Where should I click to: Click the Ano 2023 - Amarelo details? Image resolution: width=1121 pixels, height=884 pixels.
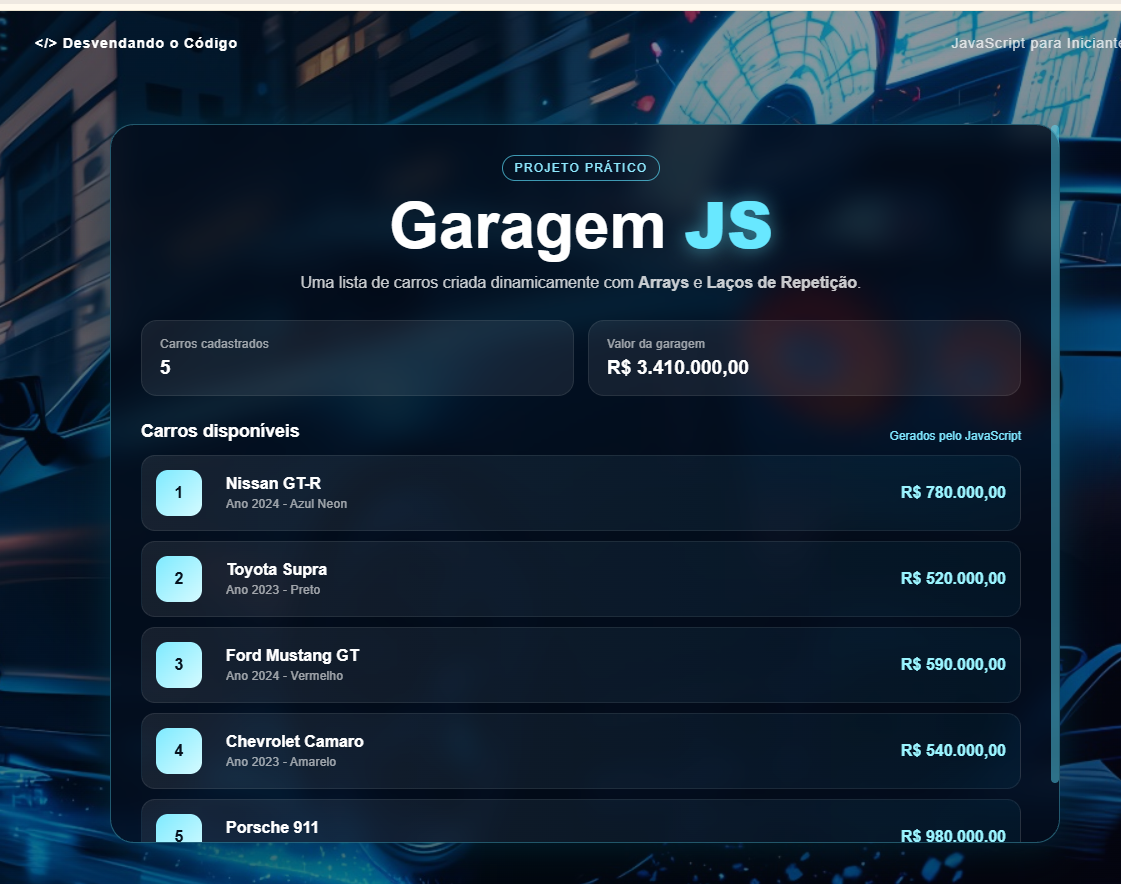281,761
